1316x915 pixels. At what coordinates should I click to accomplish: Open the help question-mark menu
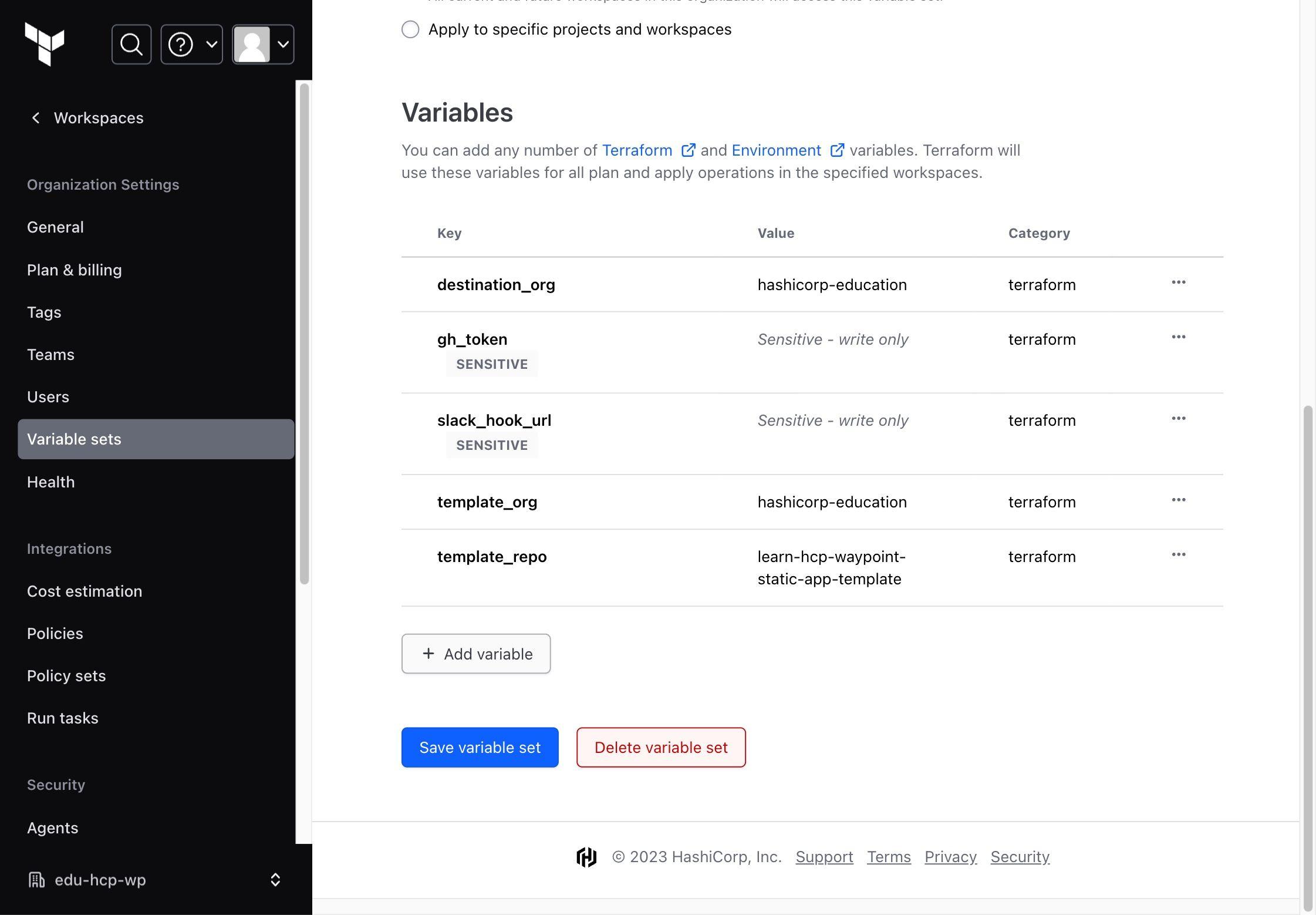coord(192,44)
